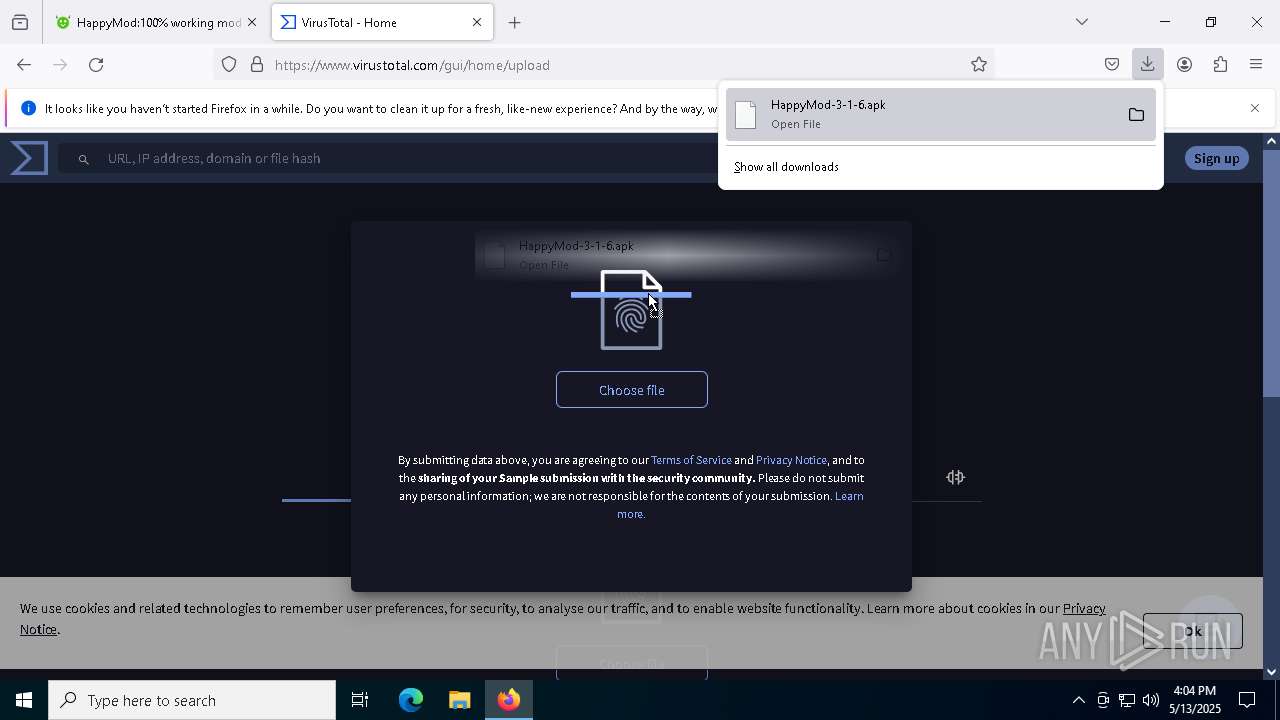Click Show all downloads

click(x=786, y=167)
